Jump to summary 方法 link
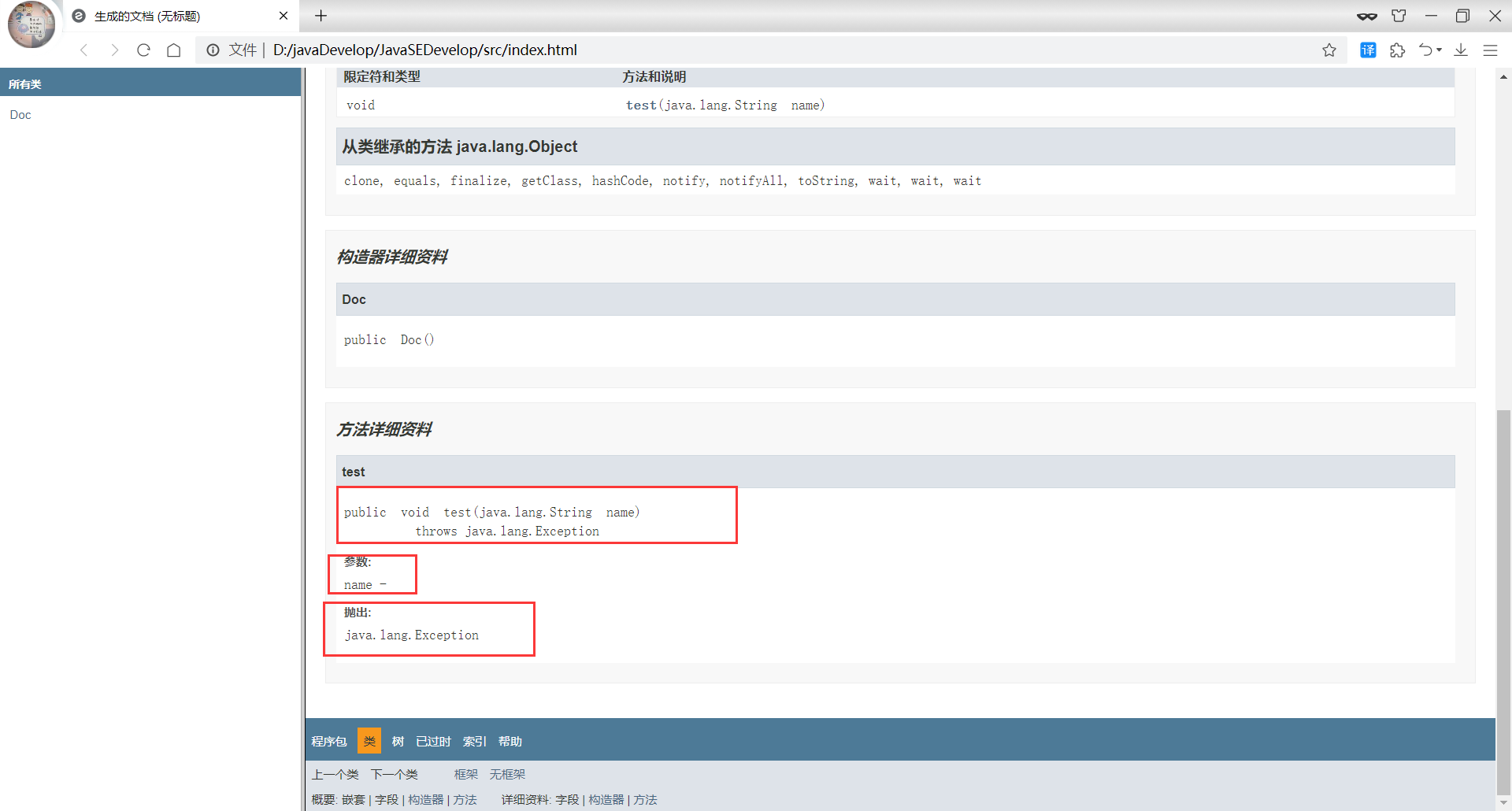 click(x=465, y=800)
